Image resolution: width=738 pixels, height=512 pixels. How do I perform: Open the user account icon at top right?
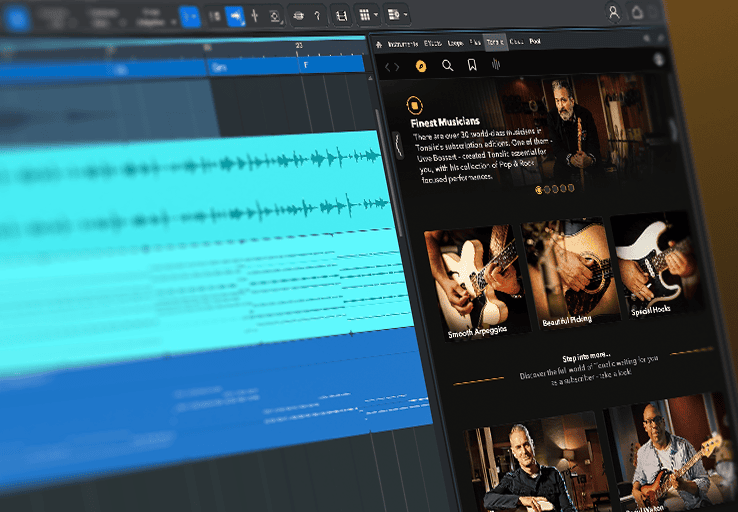coord(614,13)
